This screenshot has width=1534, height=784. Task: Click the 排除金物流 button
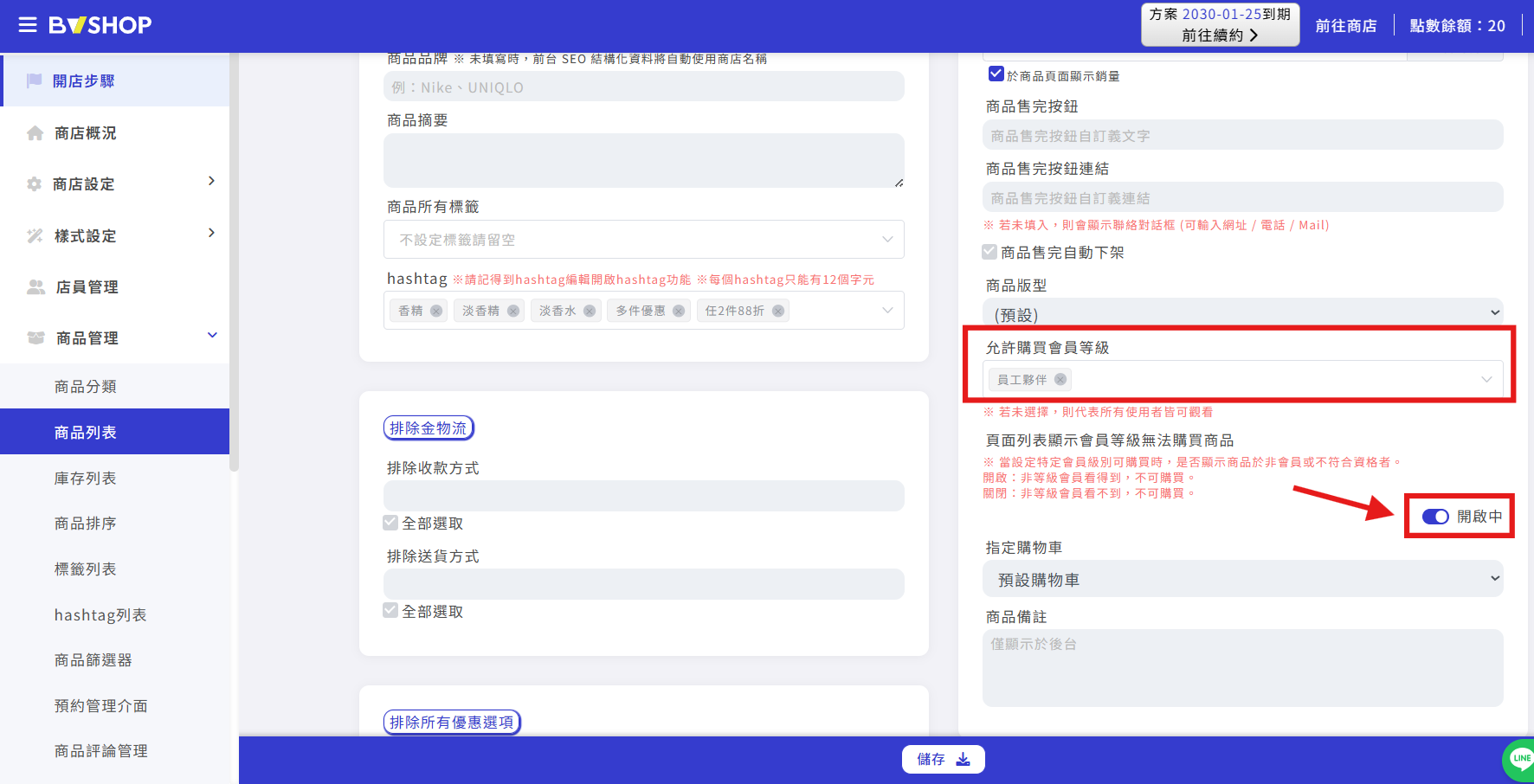(429, 427)
